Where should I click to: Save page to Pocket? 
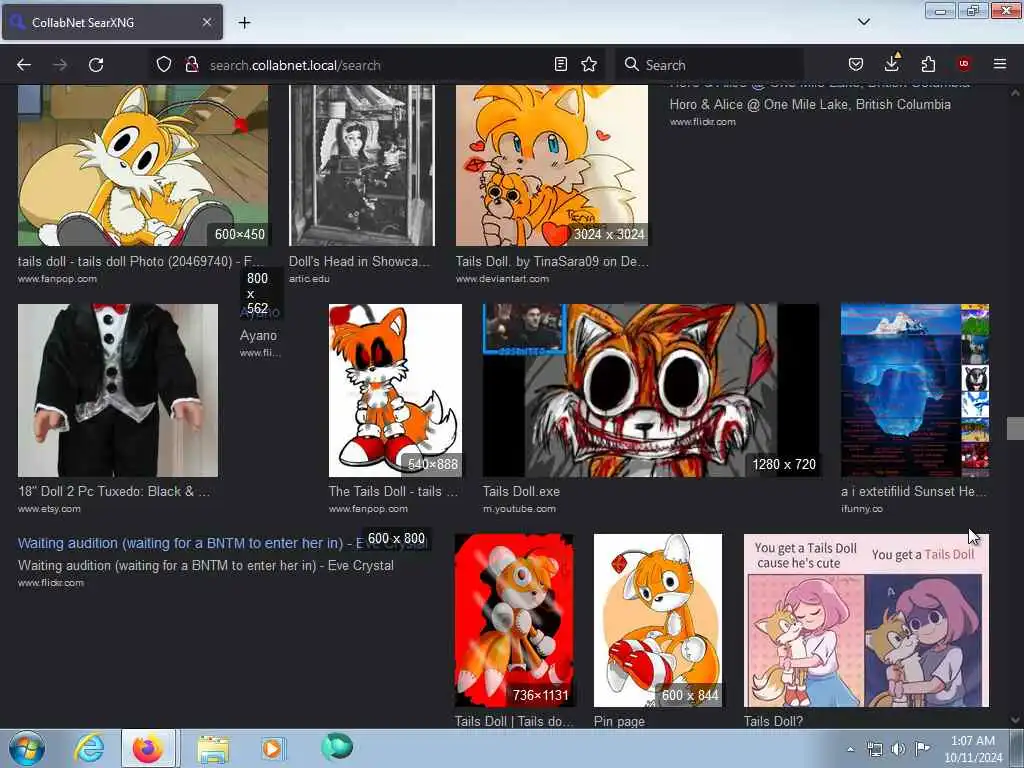tap(856, 64)
